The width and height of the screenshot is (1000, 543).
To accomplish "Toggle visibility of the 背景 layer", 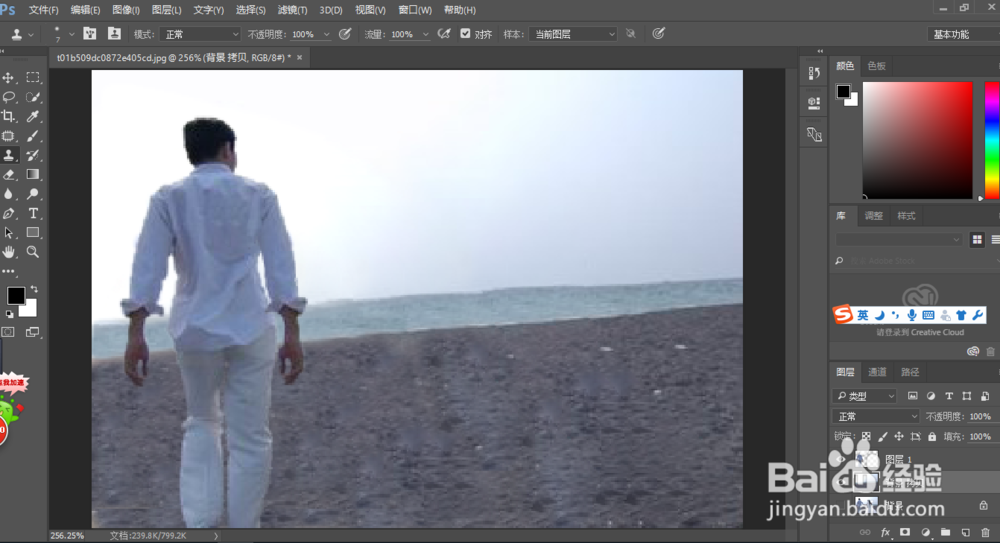I will point(841,504).
